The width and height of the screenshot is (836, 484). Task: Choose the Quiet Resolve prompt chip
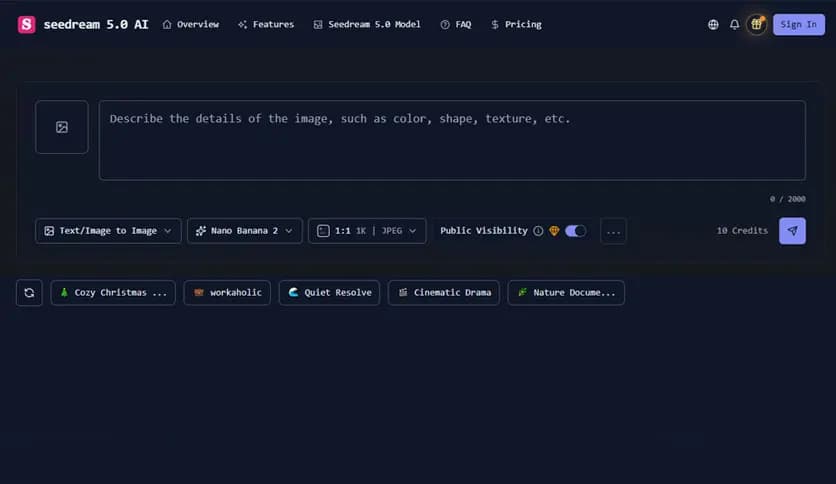[x=329, y=293]
